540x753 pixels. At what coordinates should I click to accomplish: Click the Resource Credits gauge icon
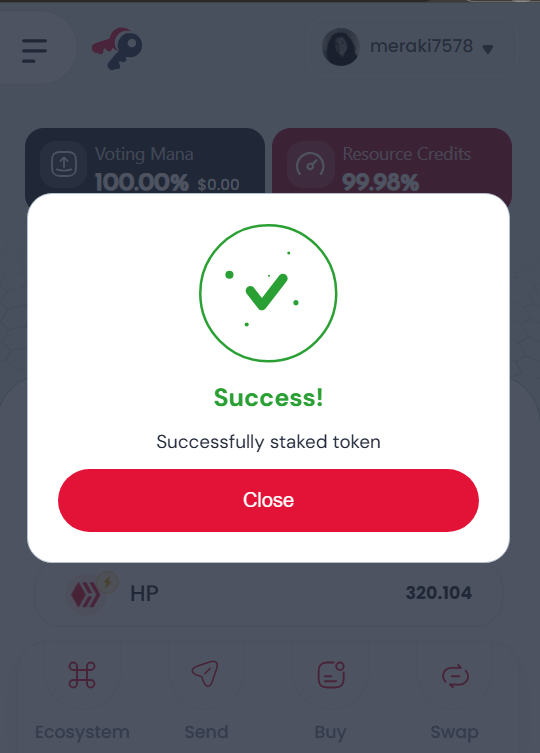tap(310, 165)
